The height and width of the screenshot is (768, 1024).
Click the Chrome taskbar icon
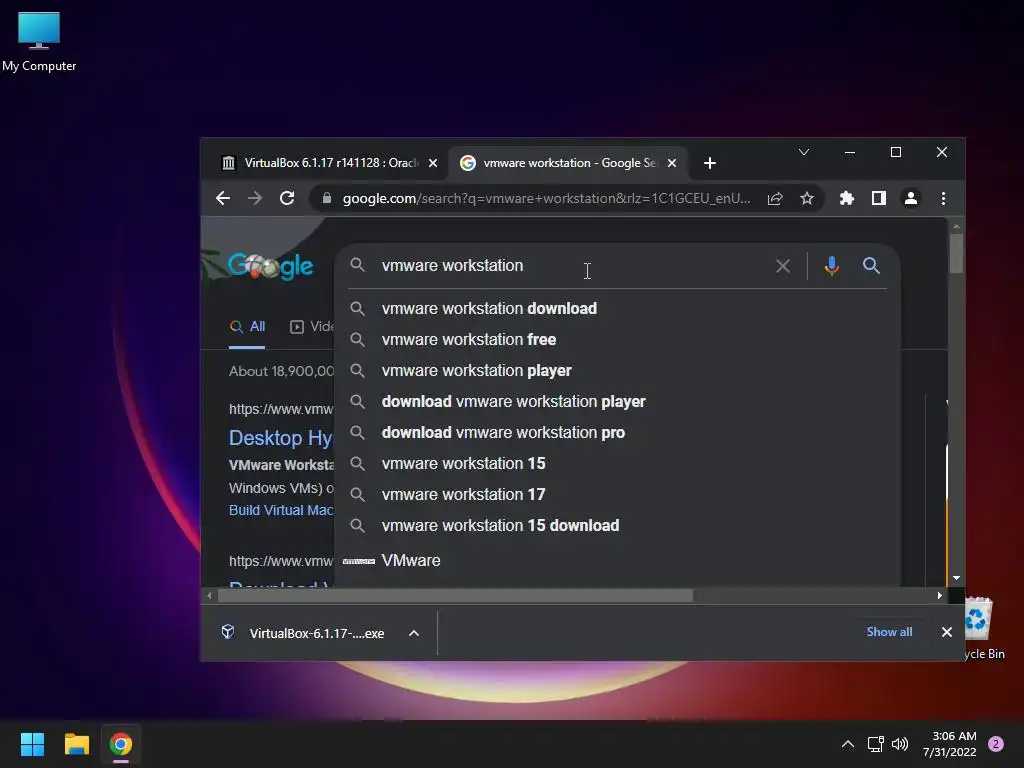coord(121,744)
